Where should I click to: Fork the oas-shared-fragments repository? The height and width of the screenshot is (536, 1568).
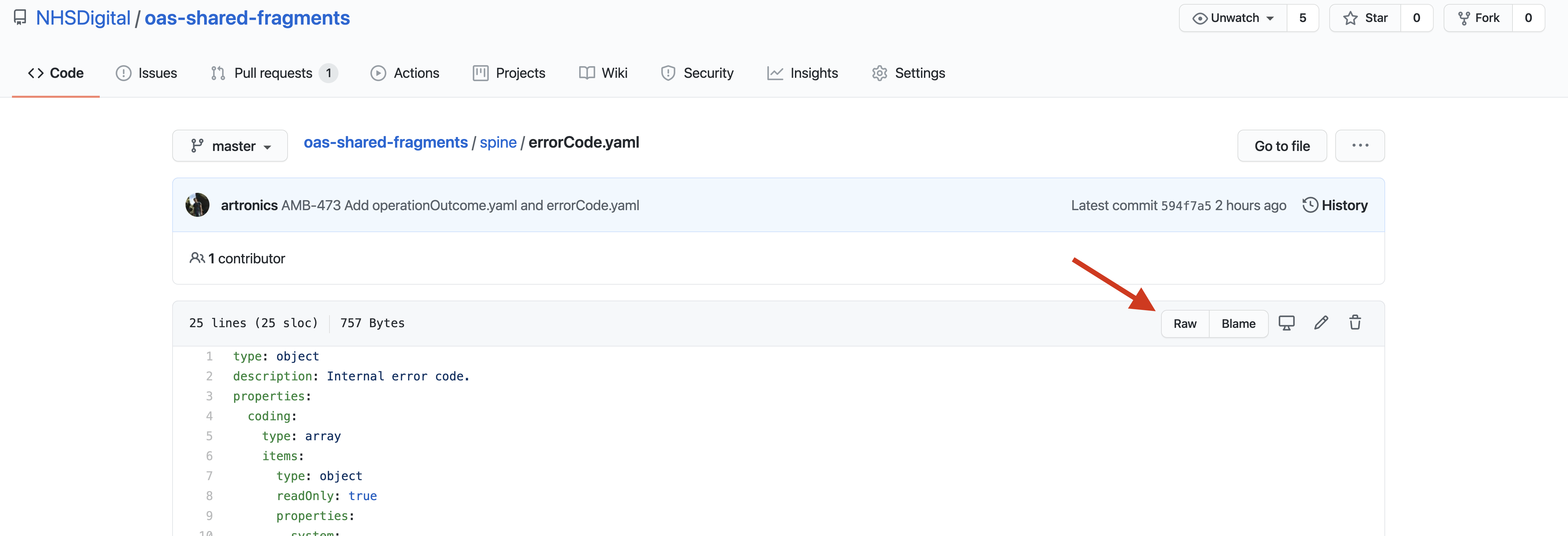tap(1478, 18)
